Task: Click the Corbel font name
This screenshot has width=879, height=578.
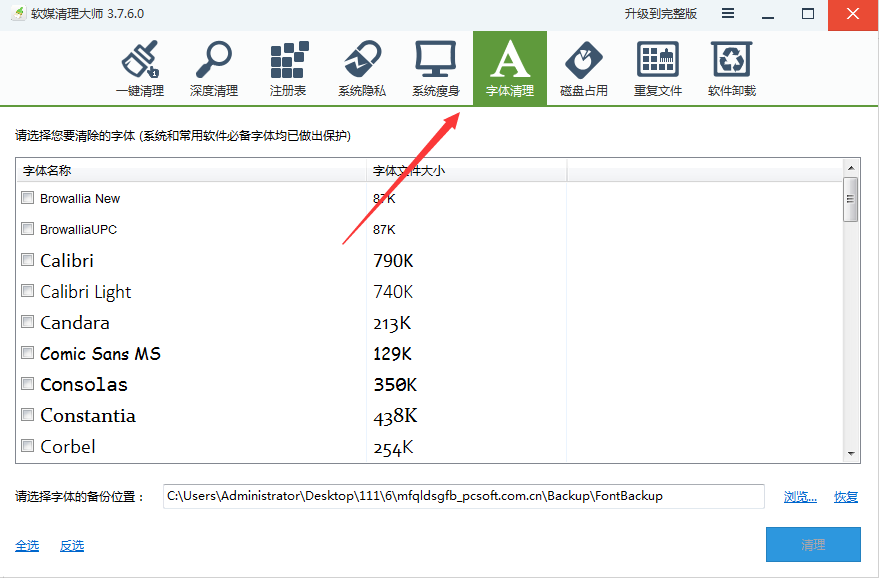Action: 68,447
